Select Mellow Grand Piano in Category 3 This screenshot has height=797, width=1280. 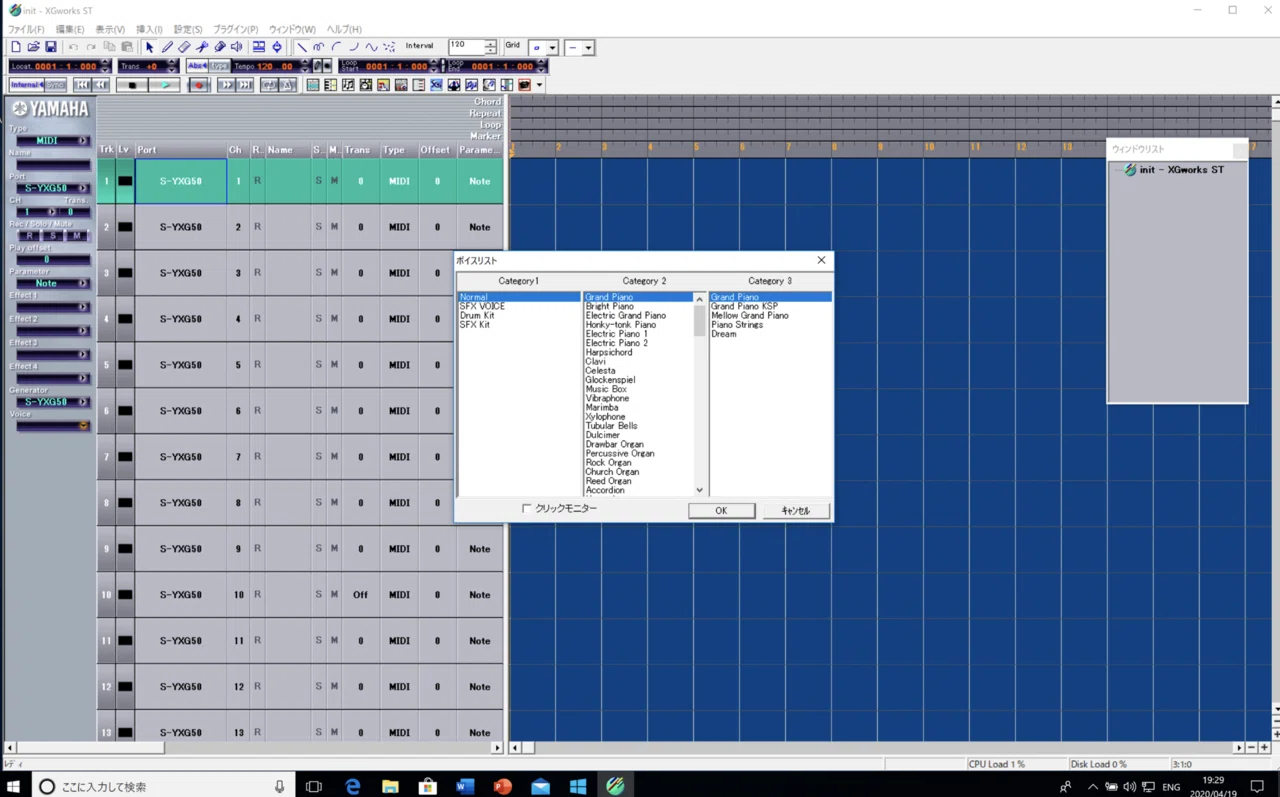[749, 316]
